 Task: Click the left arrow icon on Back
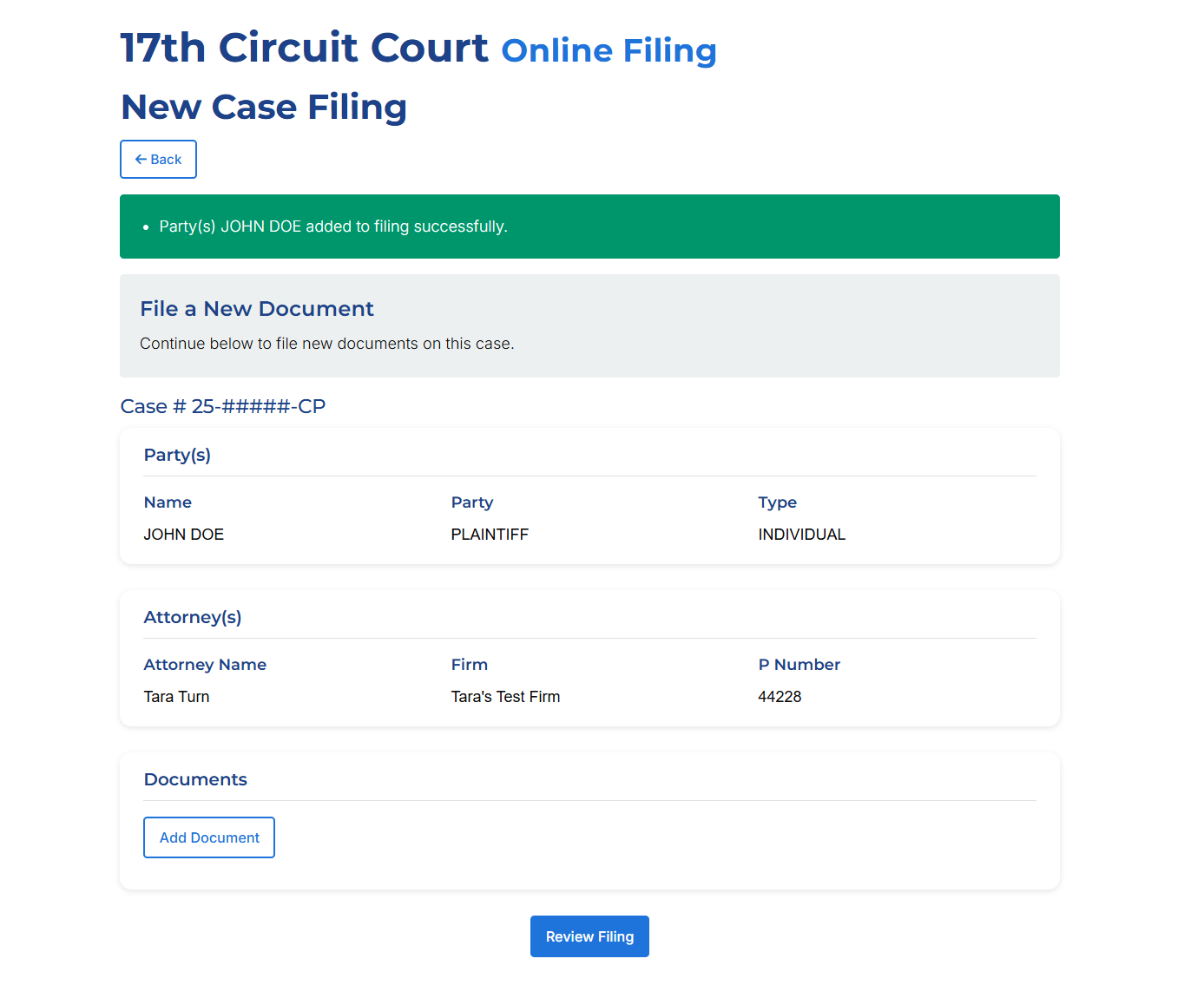141,160
